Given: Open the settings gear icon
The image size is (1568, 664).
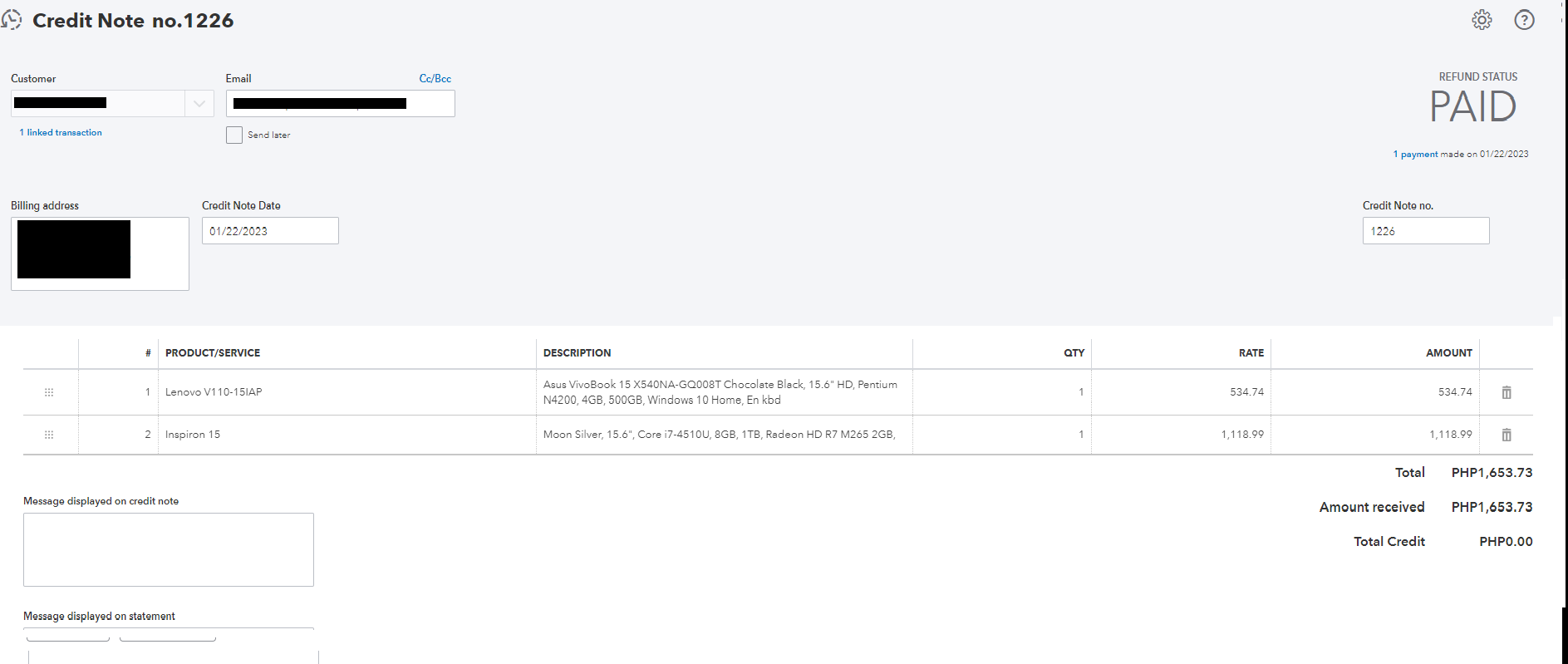Looking at the screenshot, I should [1482, 20].
